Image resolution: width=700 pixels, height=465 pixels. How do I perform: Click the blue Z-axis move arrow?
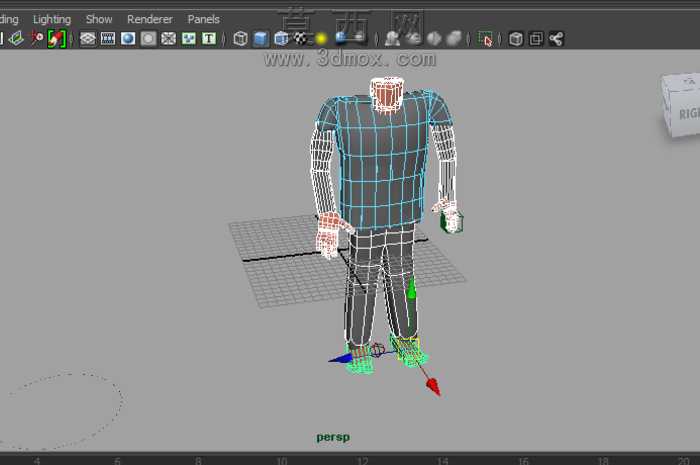(341, 359)
